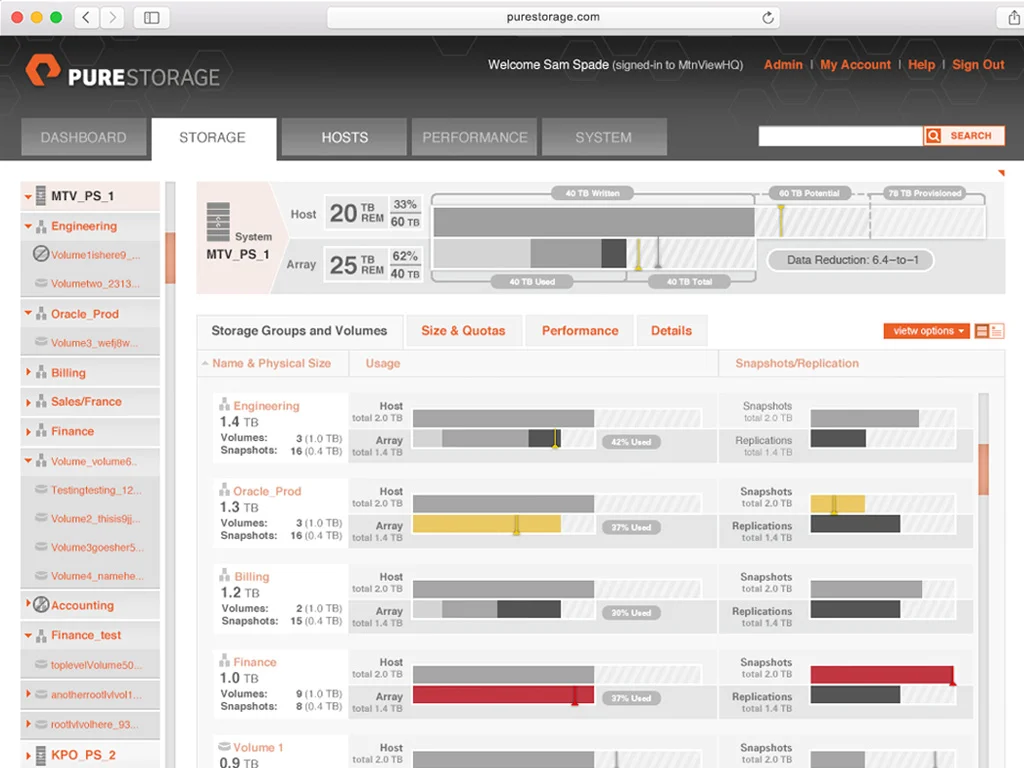
Task: Collapse the Oracle_Prod tree node
Action: (28, 313)
